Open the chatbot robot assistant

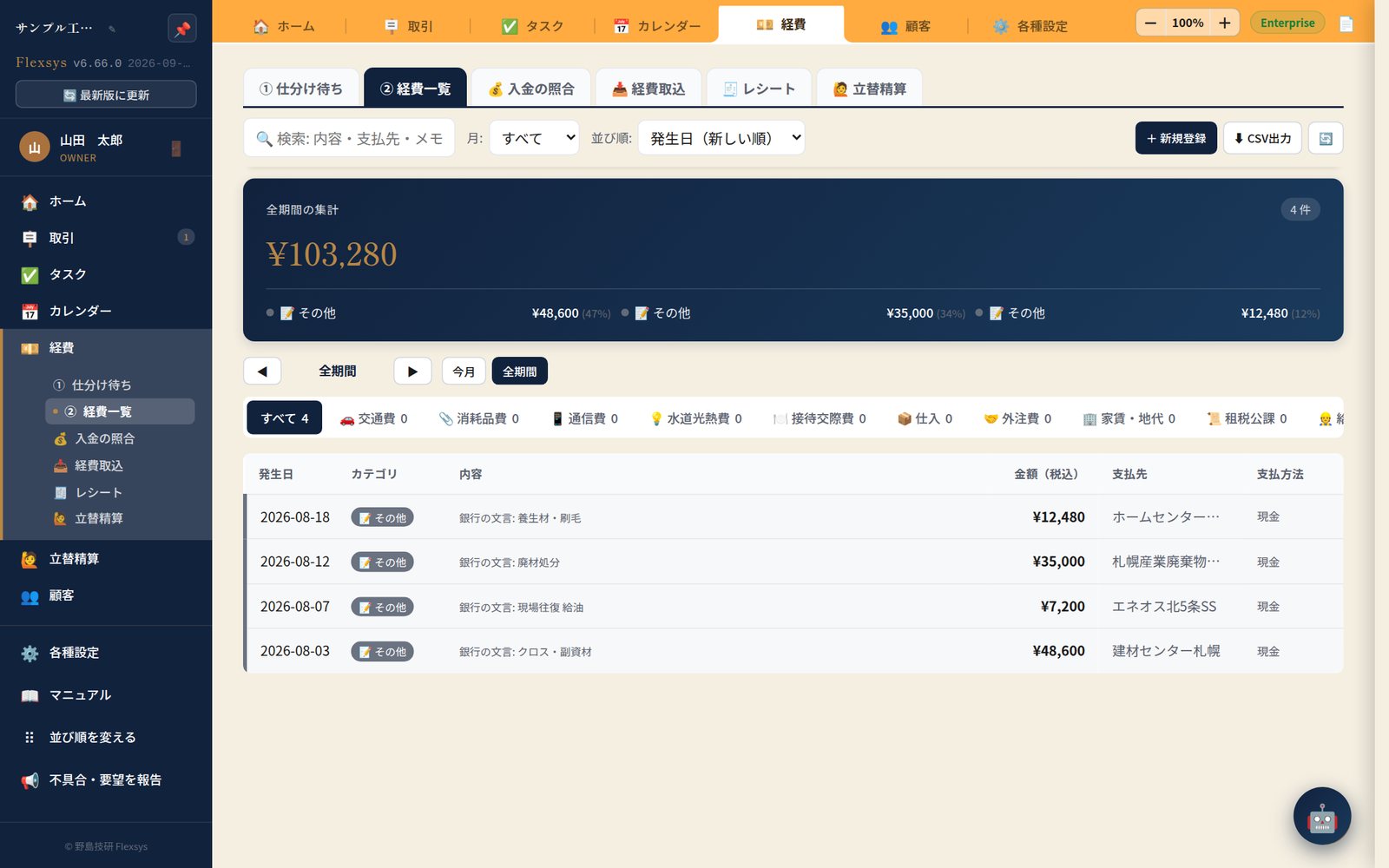(x=1321, y=816)
